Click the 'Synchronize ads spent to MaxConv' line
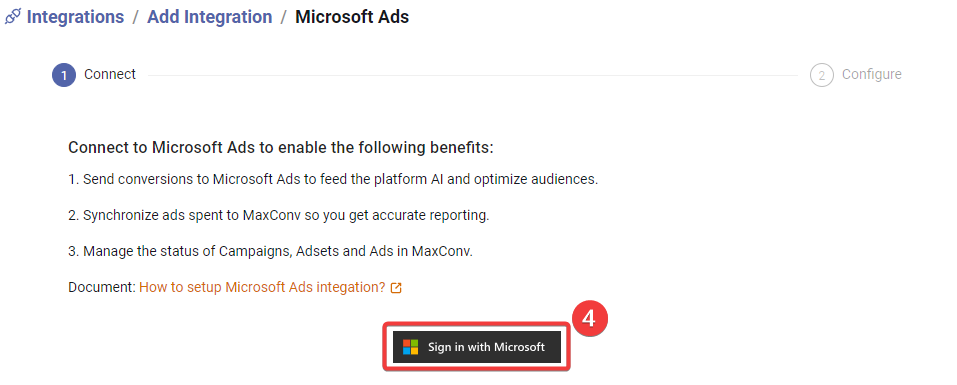The width and height of the screenshot is (957, 385). click(279, 216)
